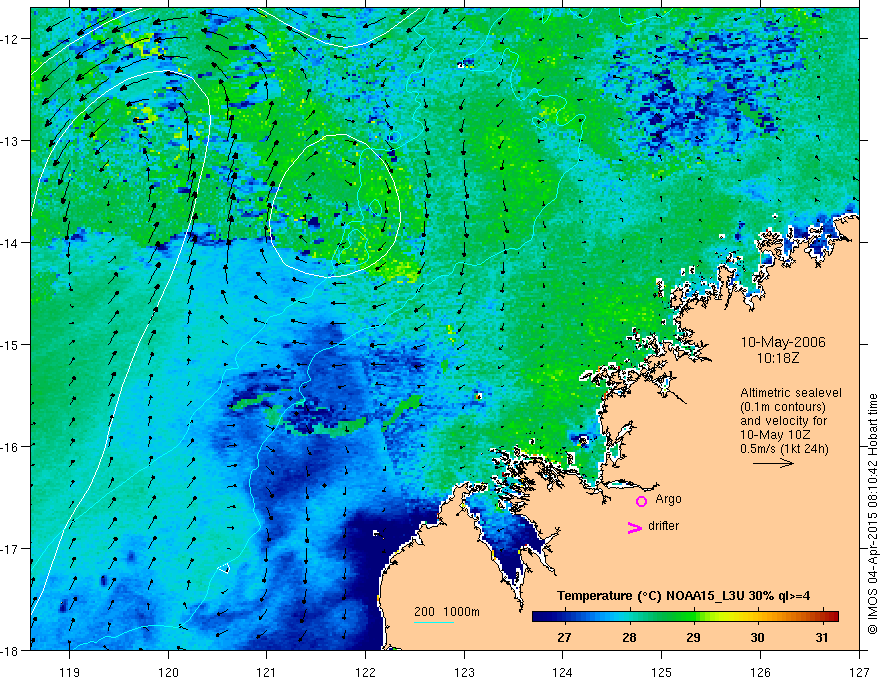Click the '30' color bar label
This screenshot has width=880, height=680.
point(758,637)
